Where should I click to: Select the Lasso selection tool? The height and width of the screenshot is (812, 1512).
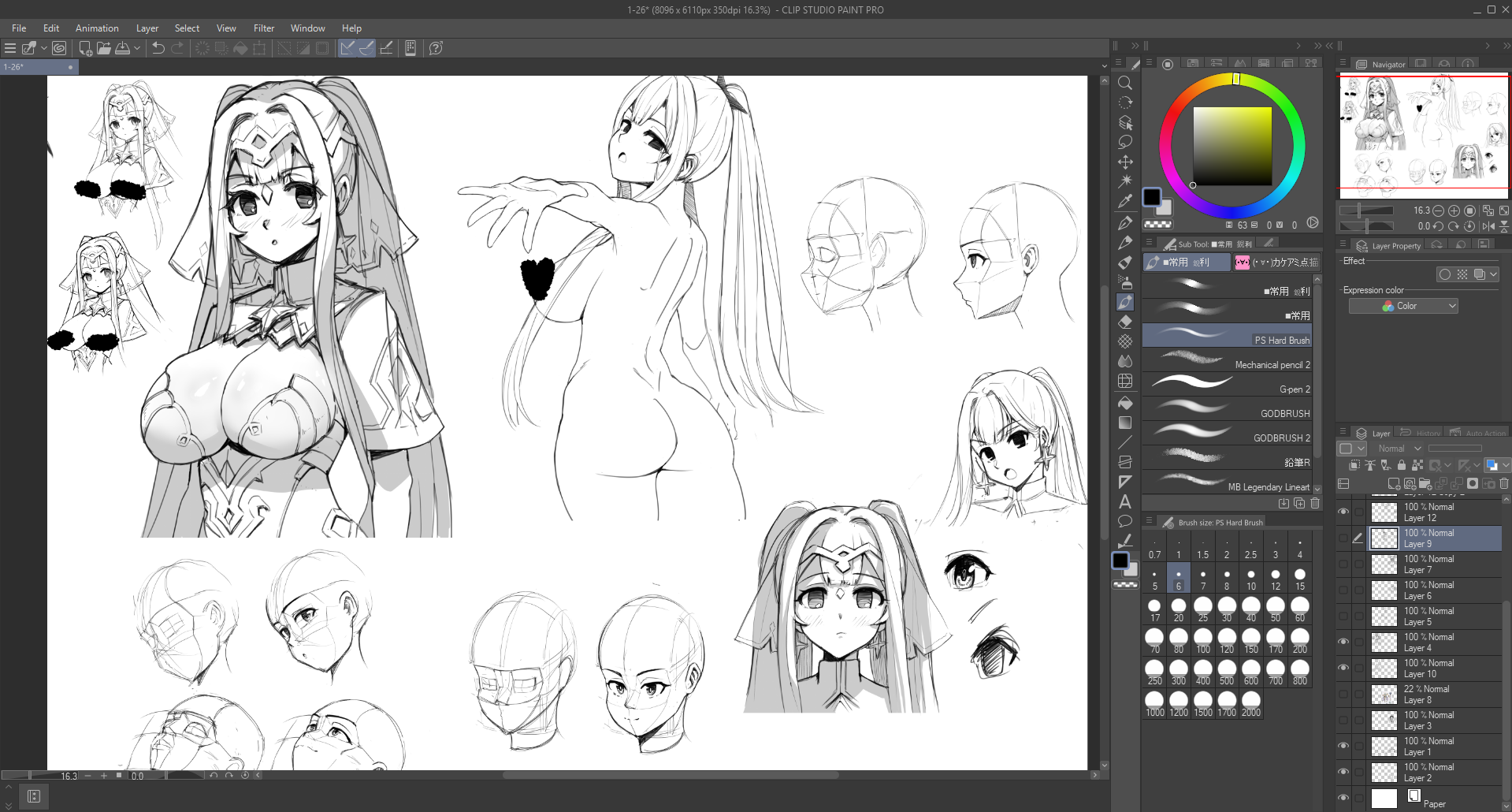pyautogui.click(x=1125, y=142)
